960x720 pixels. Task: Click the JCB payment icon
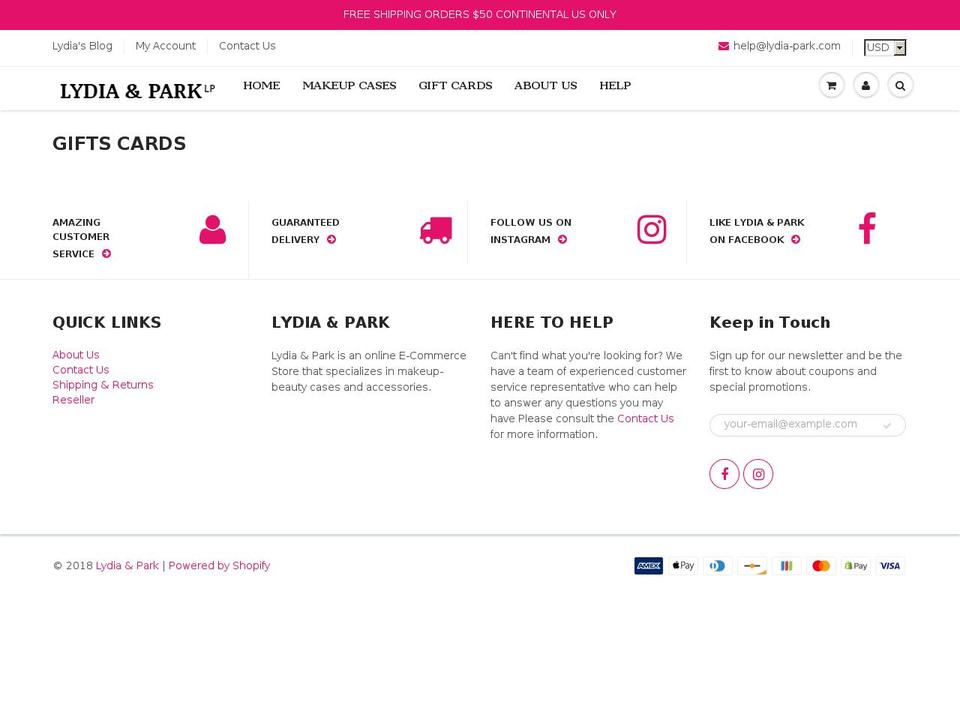(787, 566)
